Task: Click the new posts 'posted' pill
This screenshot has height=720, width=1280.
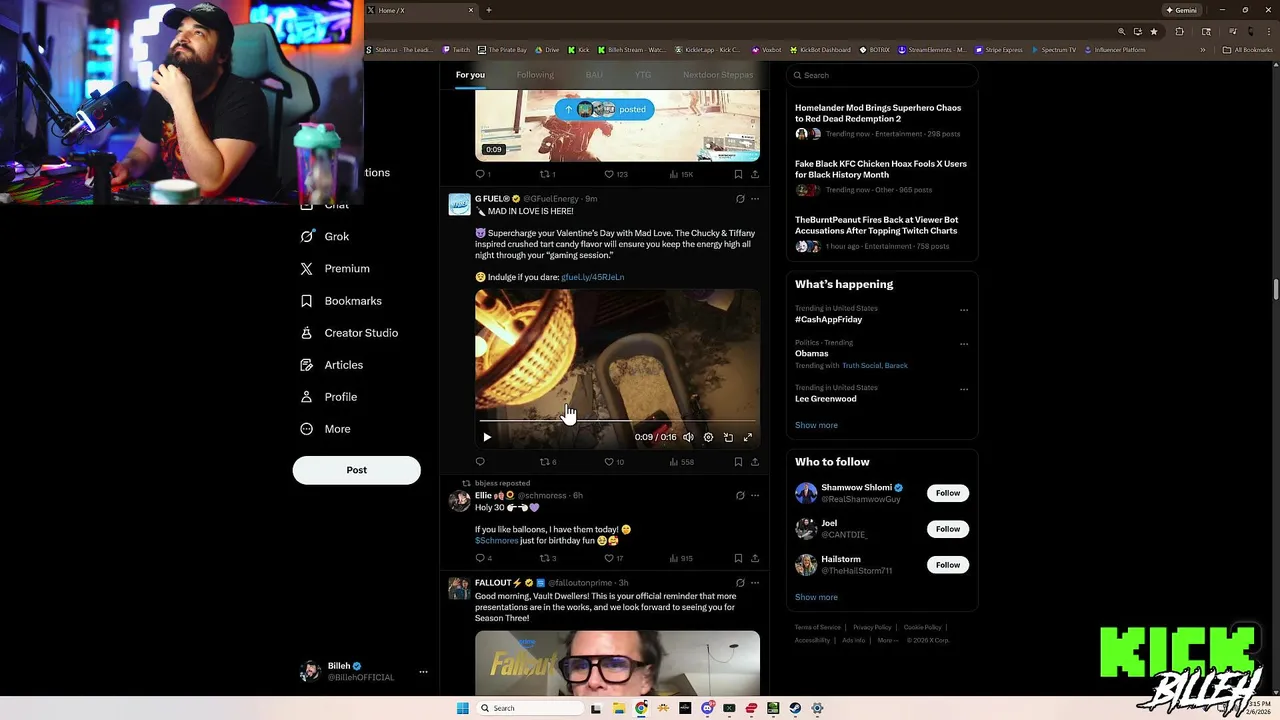Action: click(x=604, y=109)
